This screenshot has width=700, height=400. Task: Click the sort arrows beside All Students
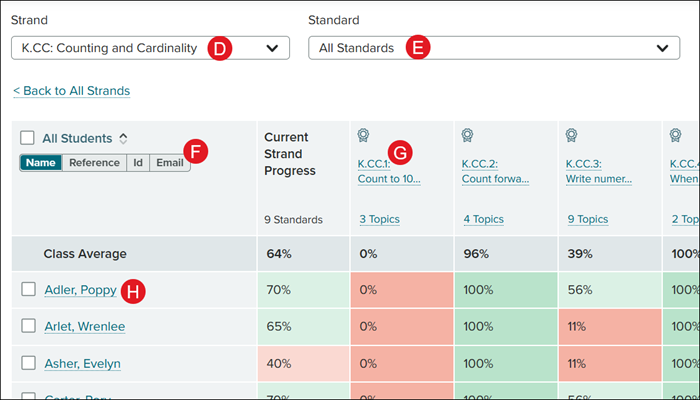click(x=123, y=138)
